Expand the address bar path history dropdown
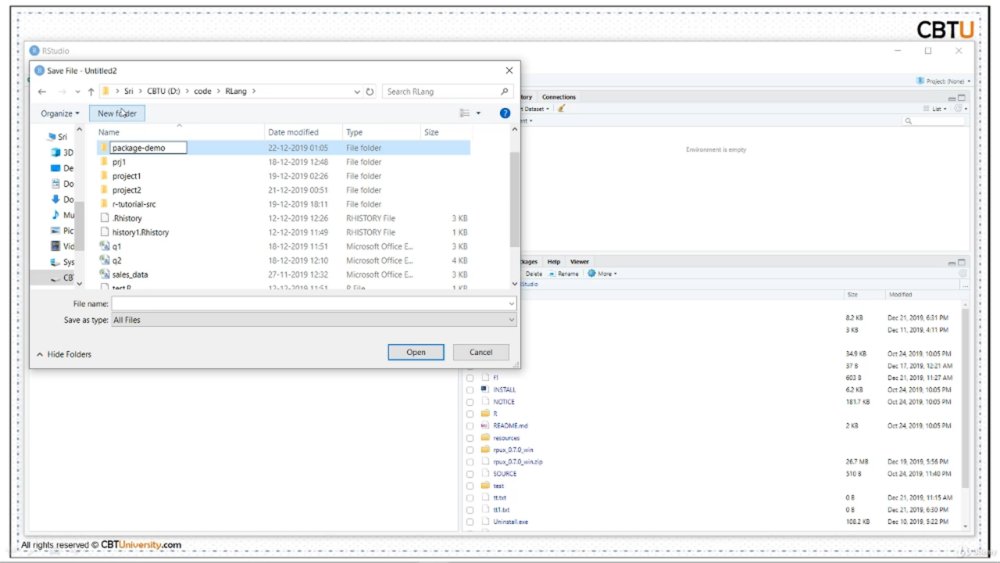 tap(357, 92)
